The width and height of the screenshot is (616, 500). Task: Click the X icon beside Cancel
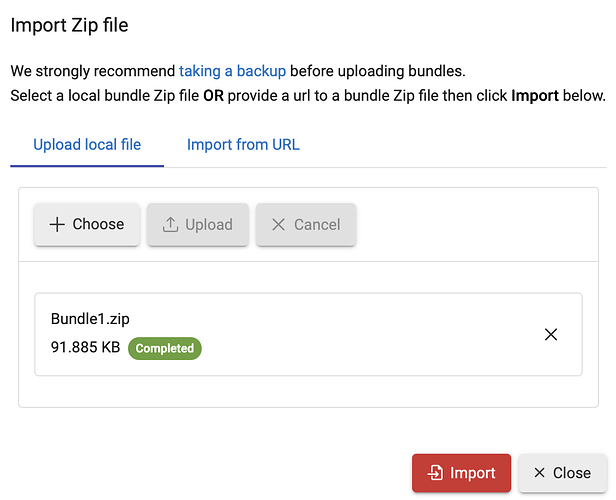point(279,224)
